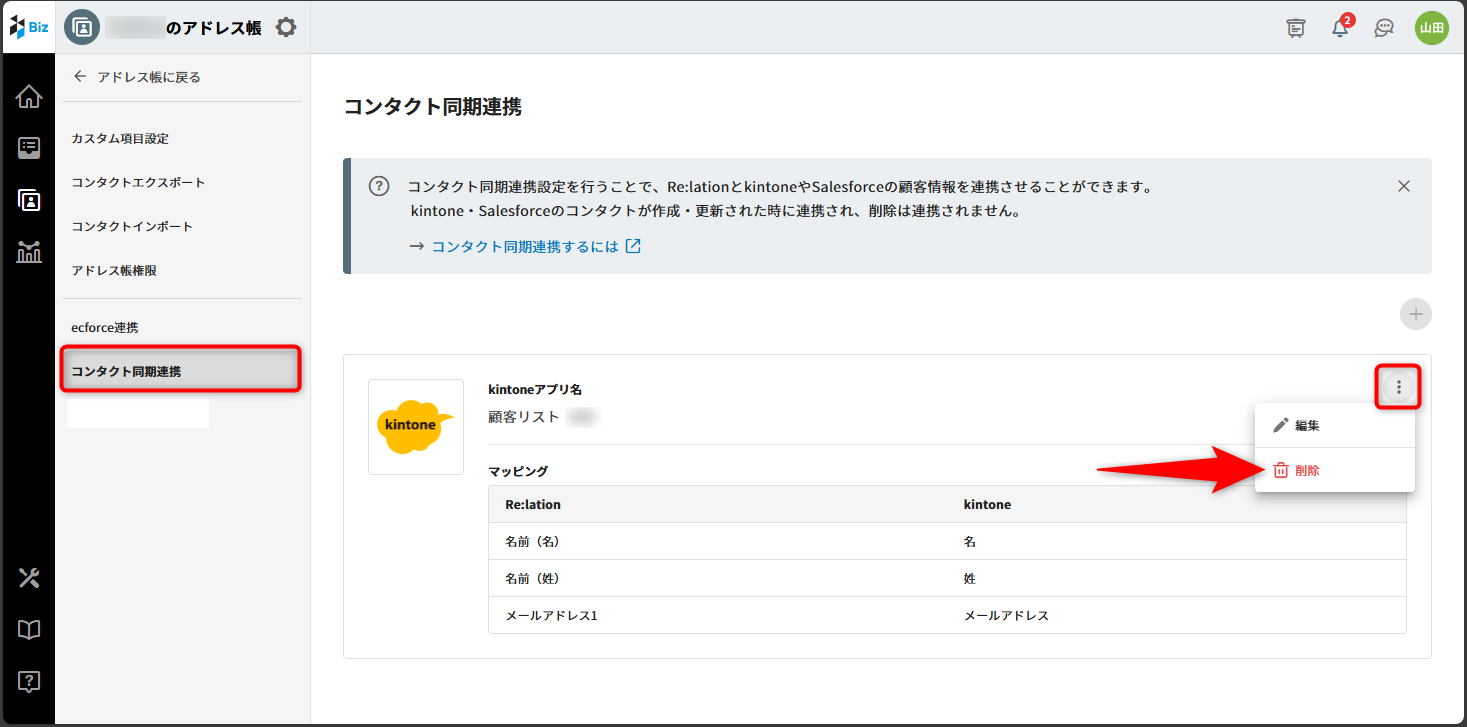Open the chat support icon in header
The width and height of the screenshot is (1467, 727).
(1384, 28)
